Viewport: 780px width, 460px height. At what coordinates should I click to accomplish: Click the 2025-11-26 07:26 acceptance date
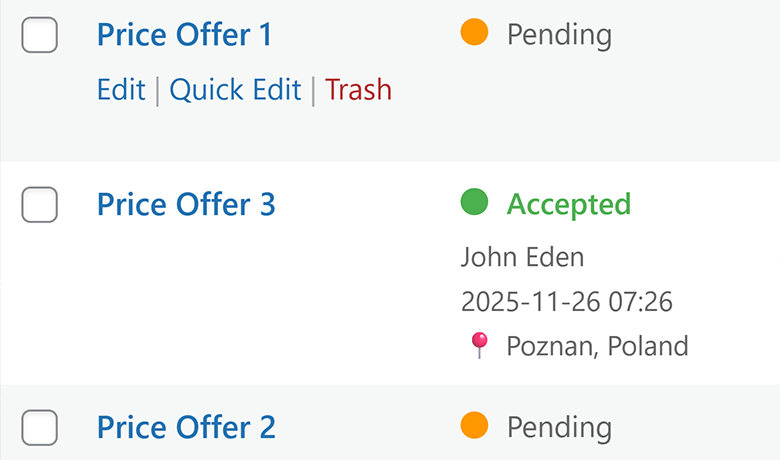tap(566, 301)
